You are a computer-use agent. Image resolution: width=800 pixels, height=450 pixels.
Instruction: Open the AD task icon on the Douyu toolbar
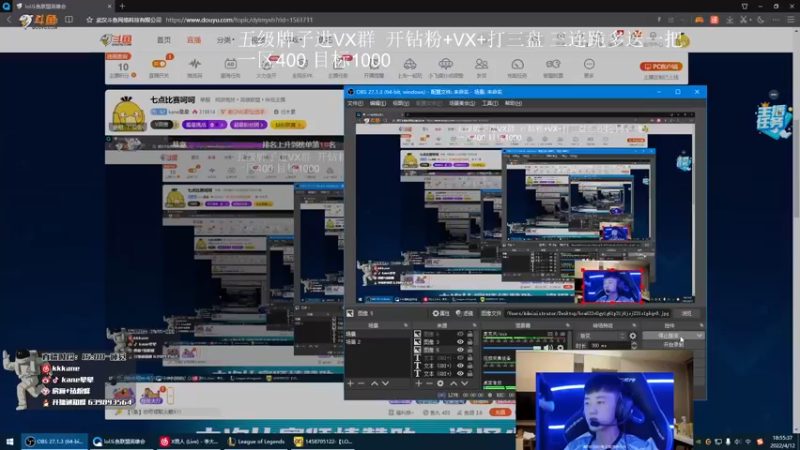coord(231,64)
